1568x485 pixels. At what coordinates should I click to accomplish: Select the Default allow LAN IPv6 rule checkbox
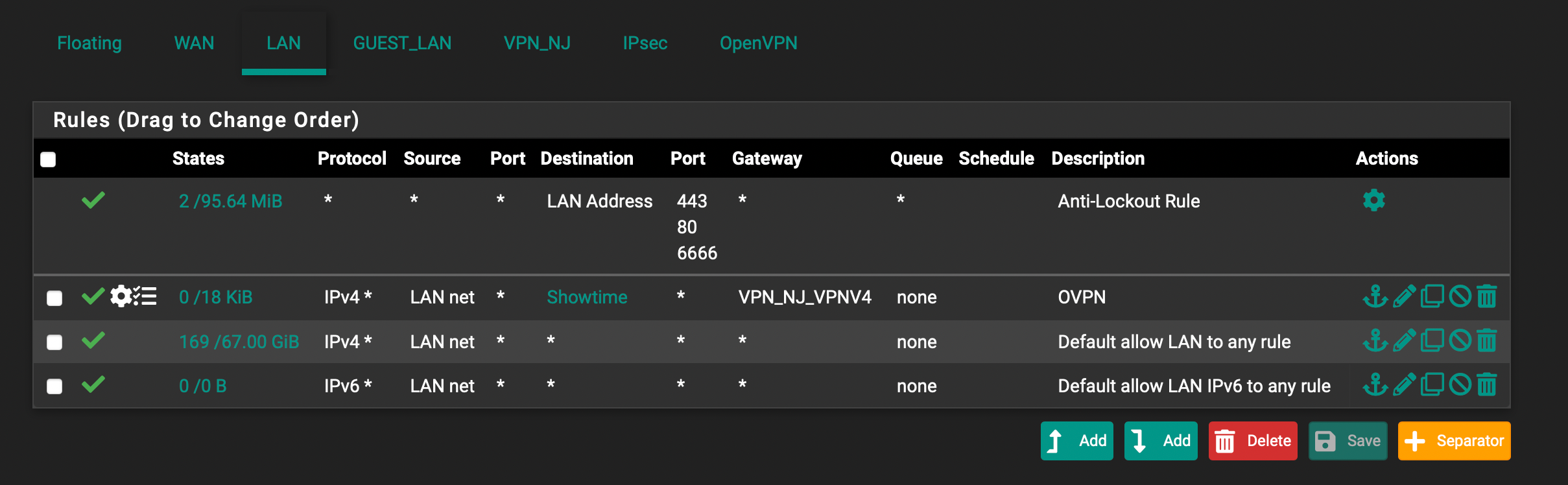click(54, 386)
